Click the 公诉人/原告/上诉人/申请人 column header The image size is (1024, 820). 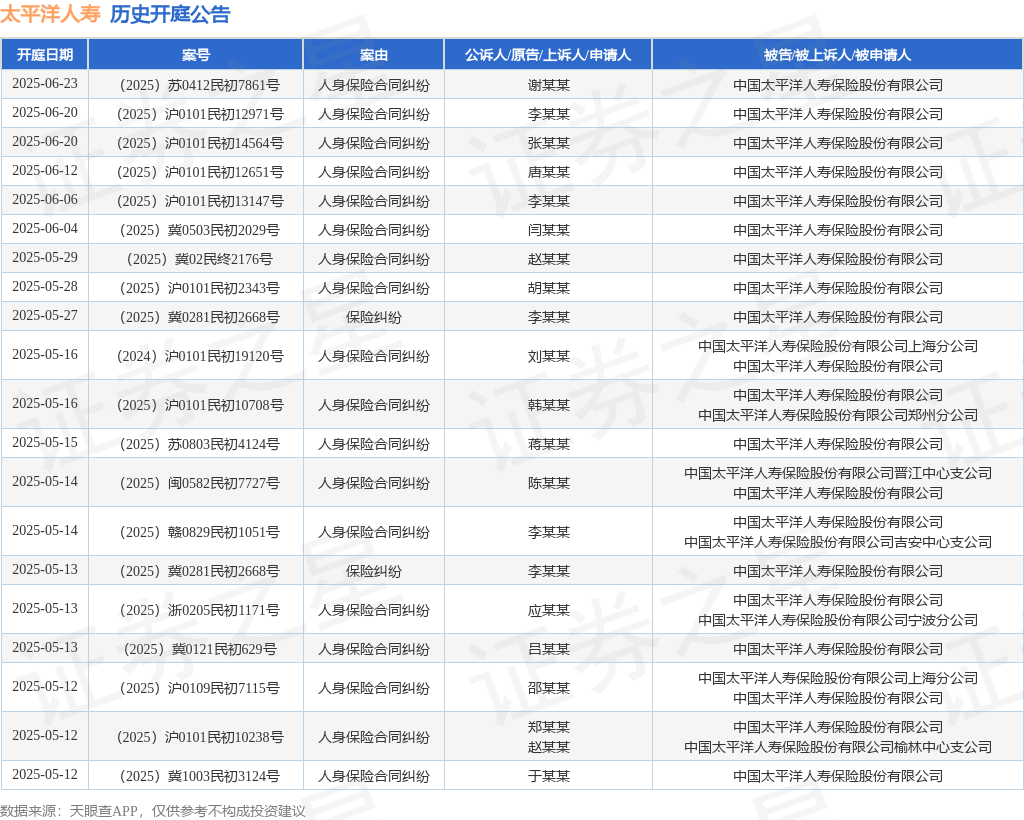click(548, 55)
